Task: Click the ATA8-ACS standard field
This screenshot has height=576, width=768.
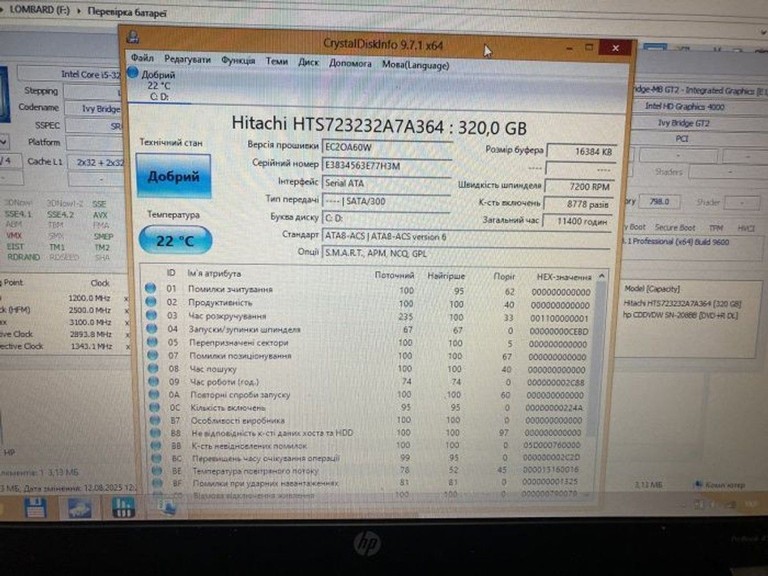Action: tap(466, 237)
